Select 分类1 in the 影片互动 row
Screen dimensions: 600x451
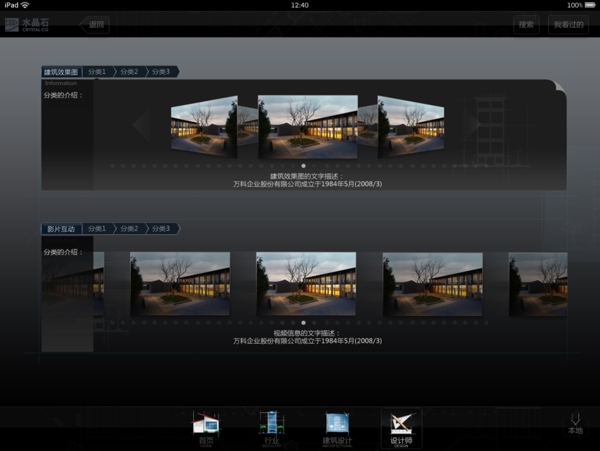[x=97, y=229]
